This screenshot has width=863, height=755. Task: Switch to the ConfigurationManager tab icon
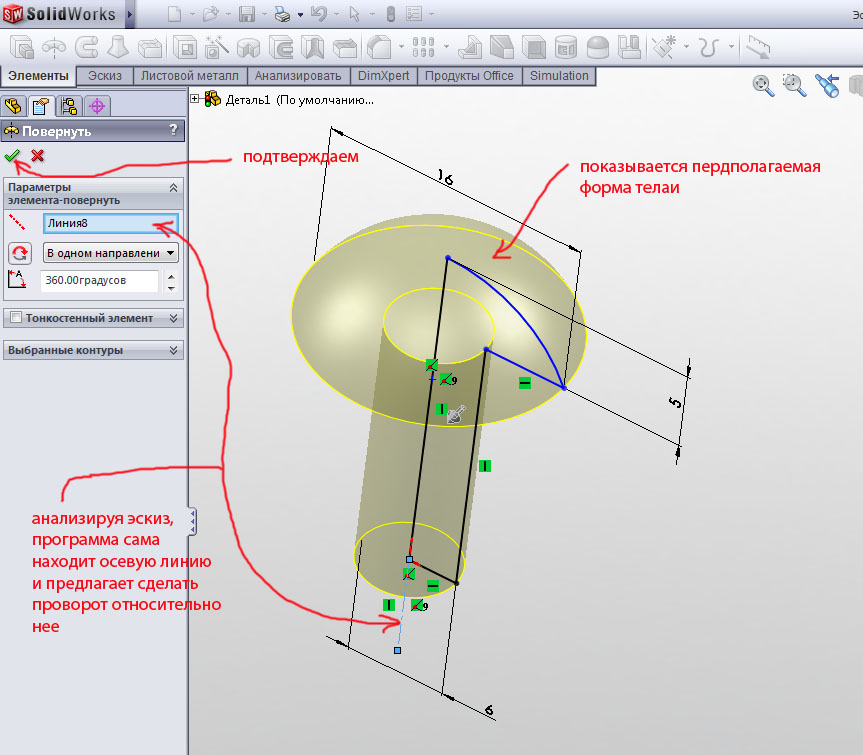(x=68, y=106)
